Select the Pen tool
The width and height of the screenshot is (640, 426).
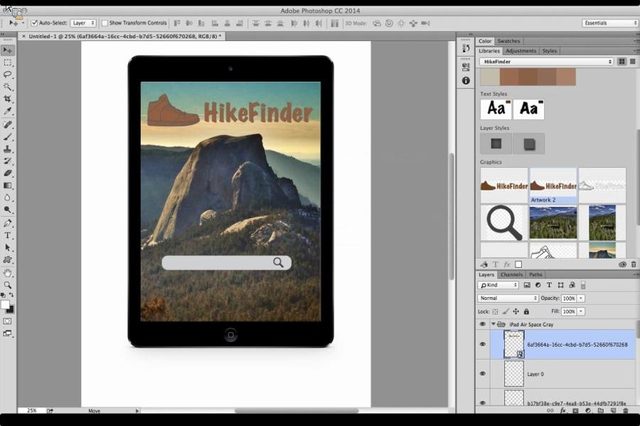pyautogui.click(x=7, y=223)
